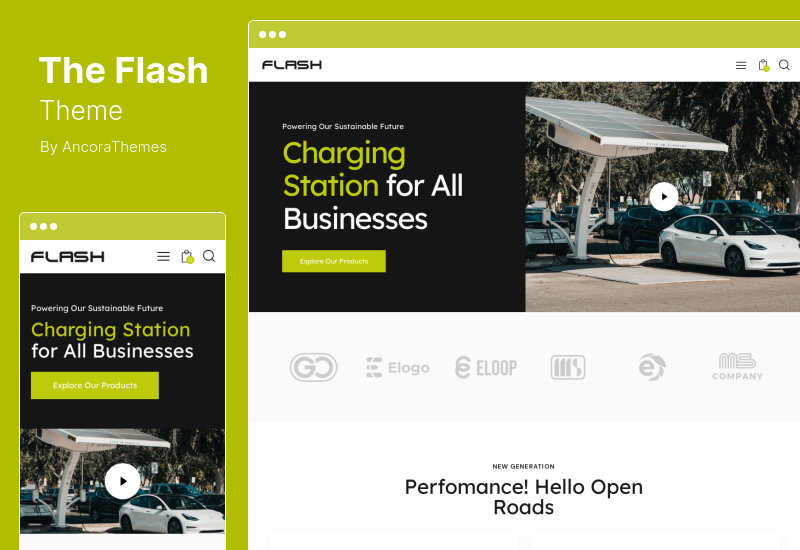The height and width of the screenshot is (550, 800).
Task: Click Explore Our Products button in mobile preview
Action: pos(95,385)
